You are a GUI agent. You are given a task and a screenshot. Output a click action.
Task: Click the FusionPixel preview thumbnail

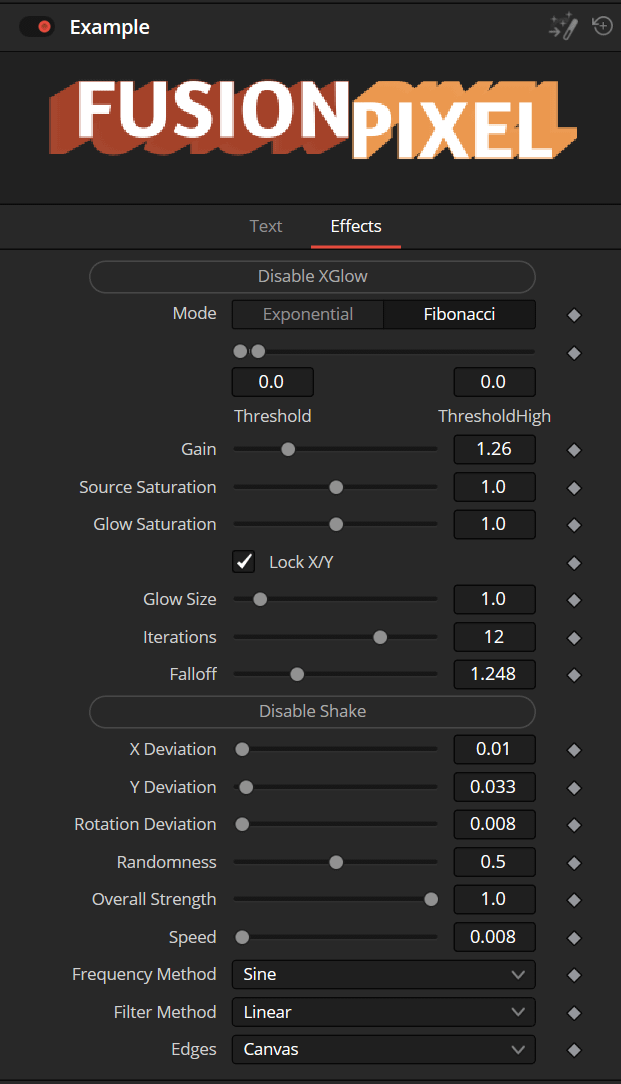point(313,120)
